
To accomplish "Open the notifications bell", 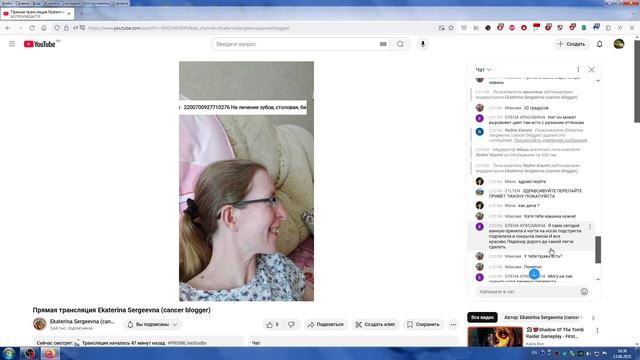I will tap(600, 44).
